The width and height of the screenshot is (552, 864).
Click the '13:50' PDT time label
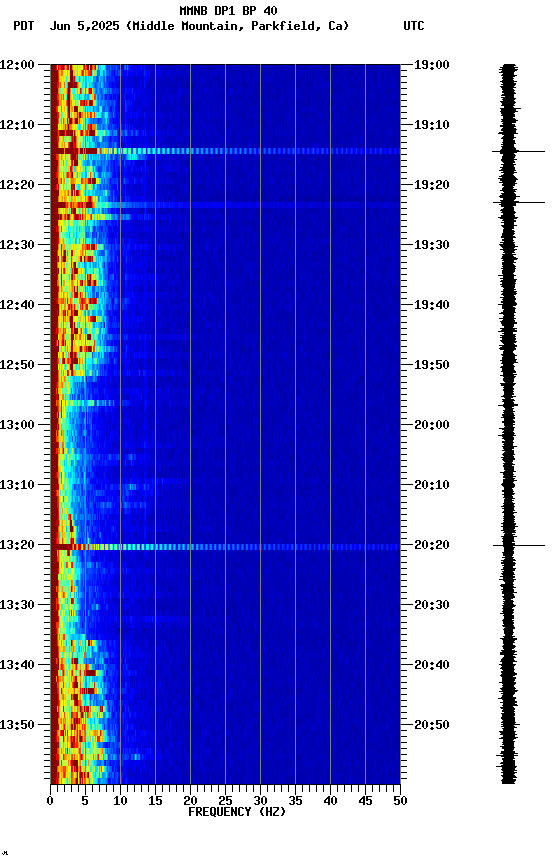coord(17,725)
